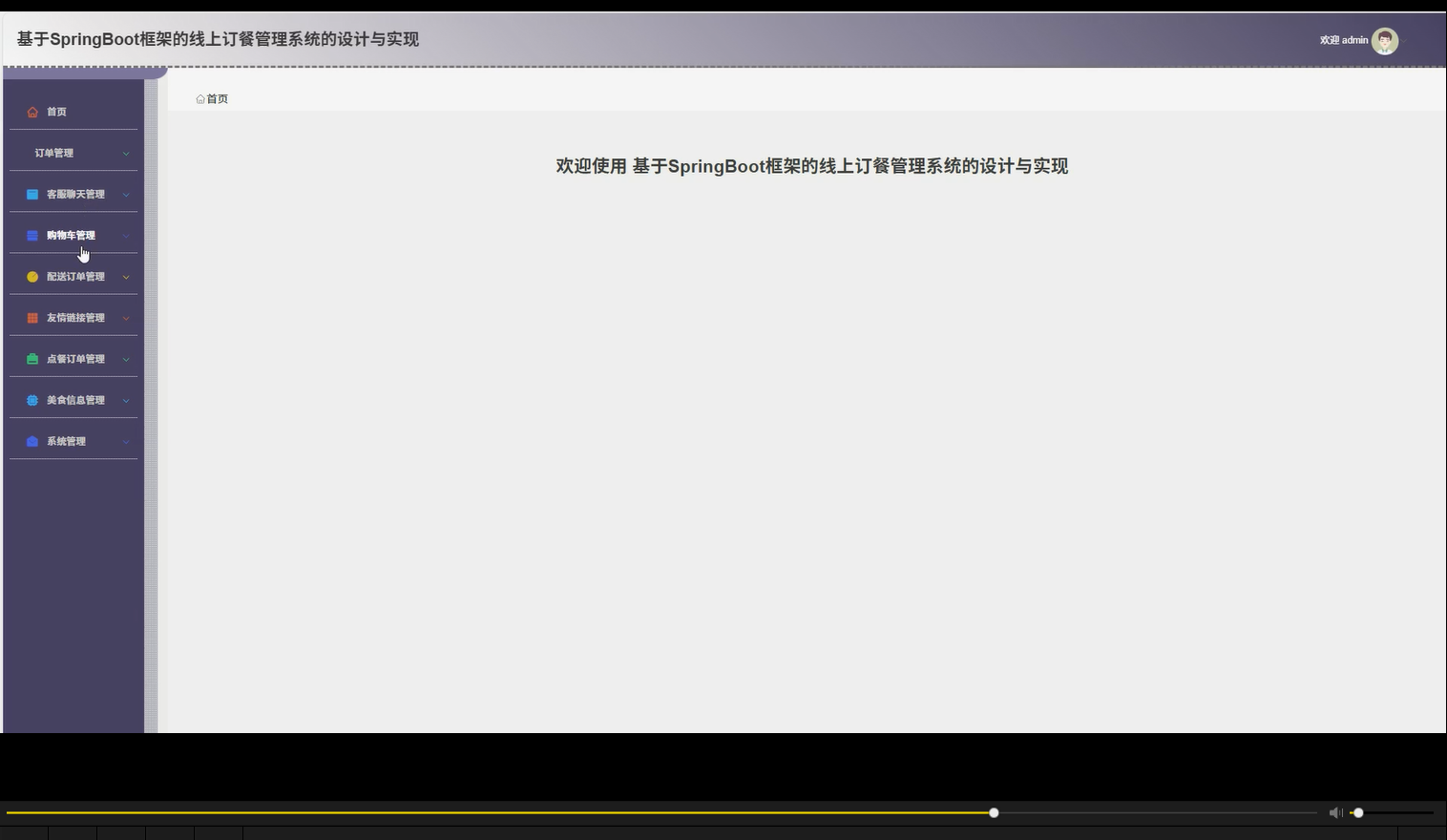Click the 购物车管理 shopping cart icon

point(31,234)
